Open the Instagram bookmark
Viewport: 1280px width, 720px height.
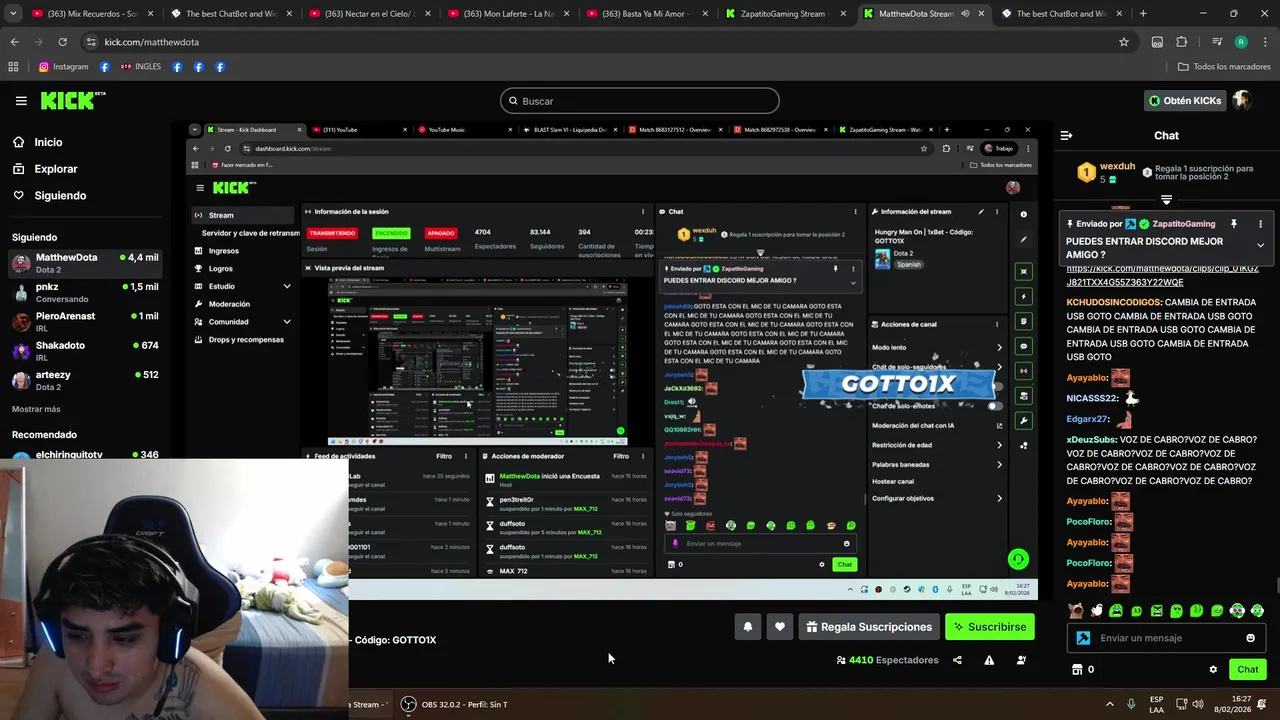(x=63, y=67)
